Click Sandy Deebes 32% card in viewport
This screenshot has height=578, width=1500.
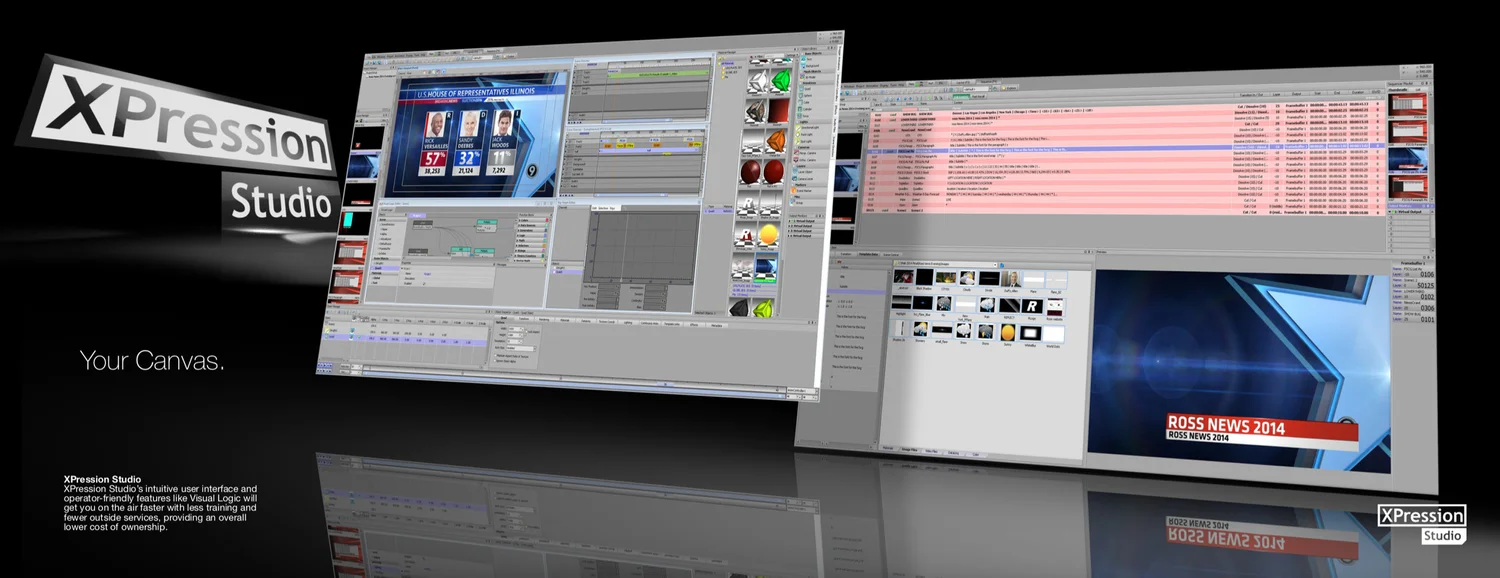(469, 143)
